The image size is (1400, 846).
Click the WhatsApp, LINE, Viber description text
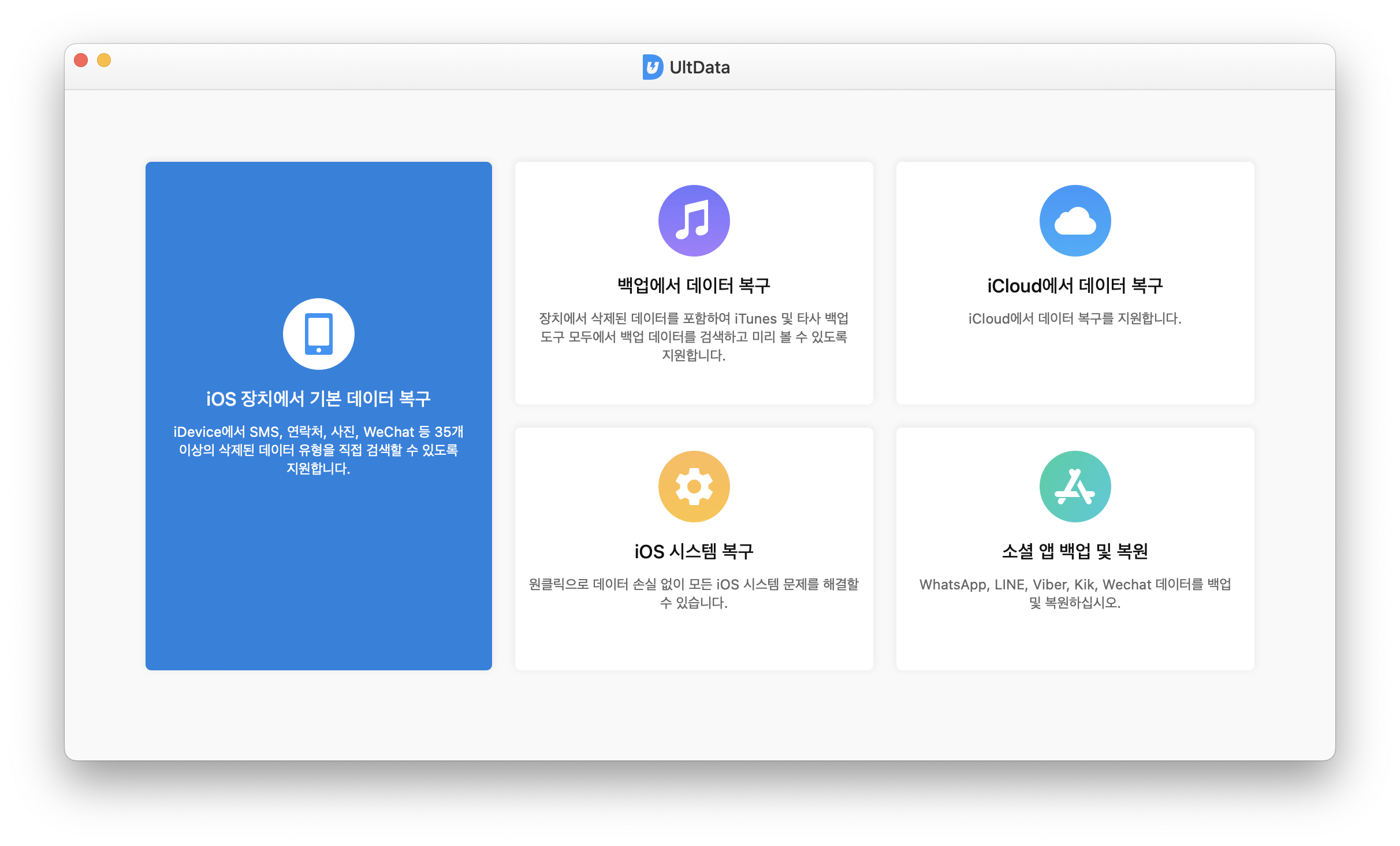(1075, 593)
